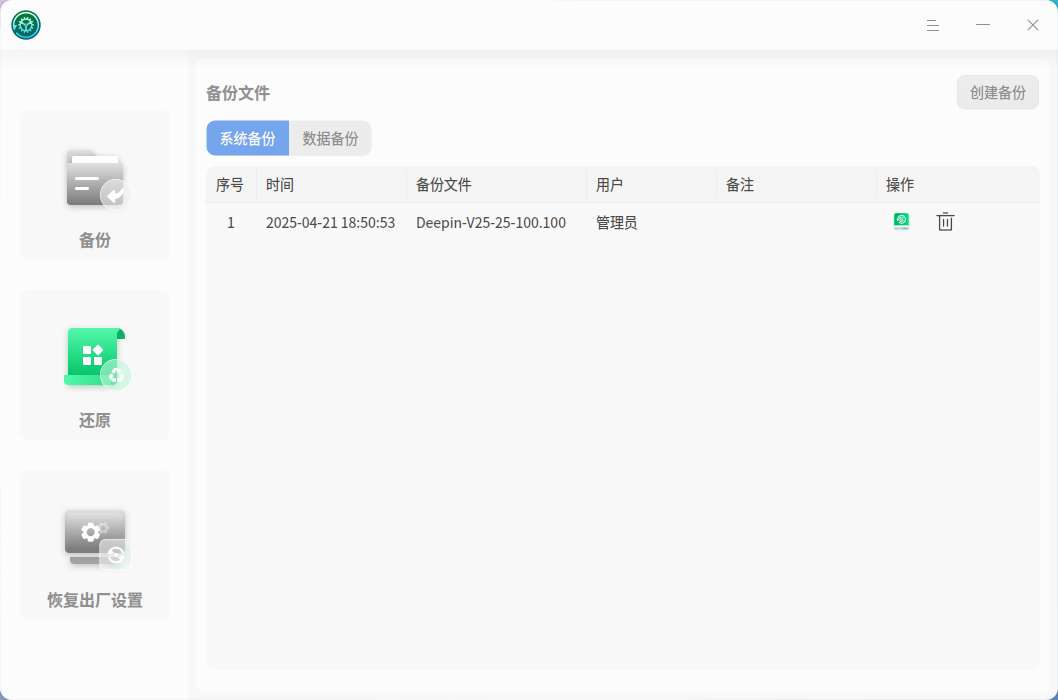Click the app logo in the title bar
This screenshot has width=1058, height=700.
coord(26,25)
